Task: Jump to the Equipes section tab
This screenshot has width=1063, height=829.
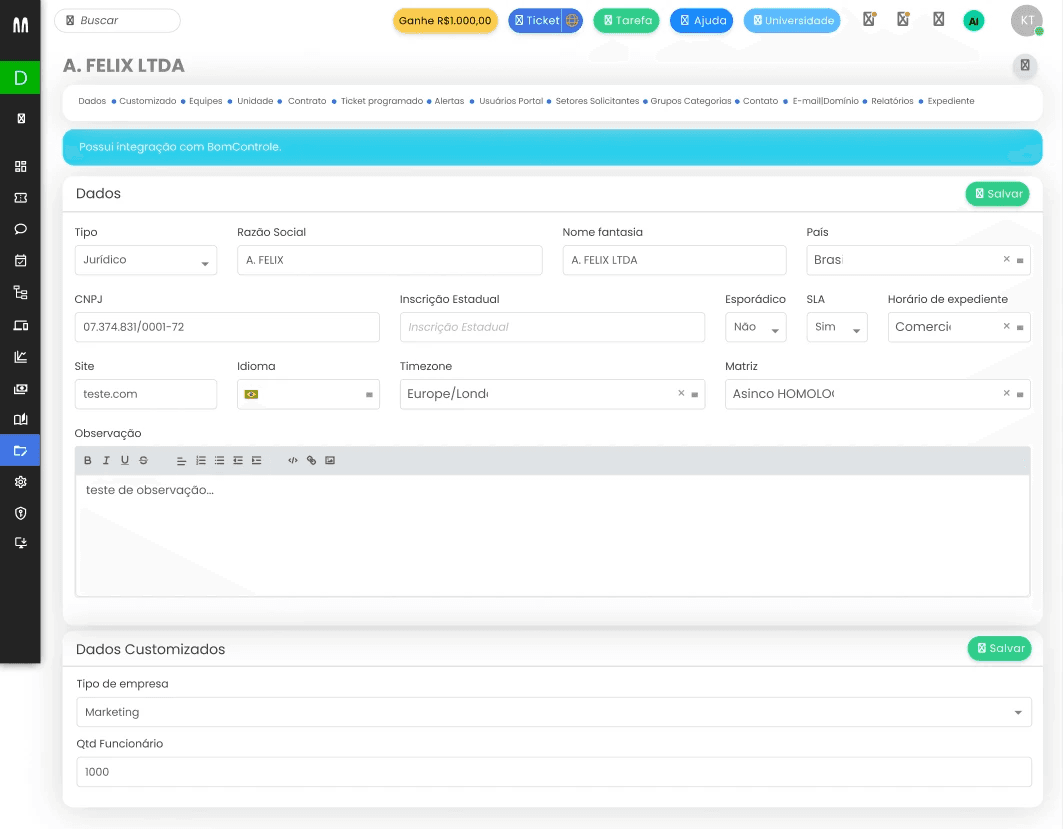Action: pyautogui.click(x=205, y=101)
